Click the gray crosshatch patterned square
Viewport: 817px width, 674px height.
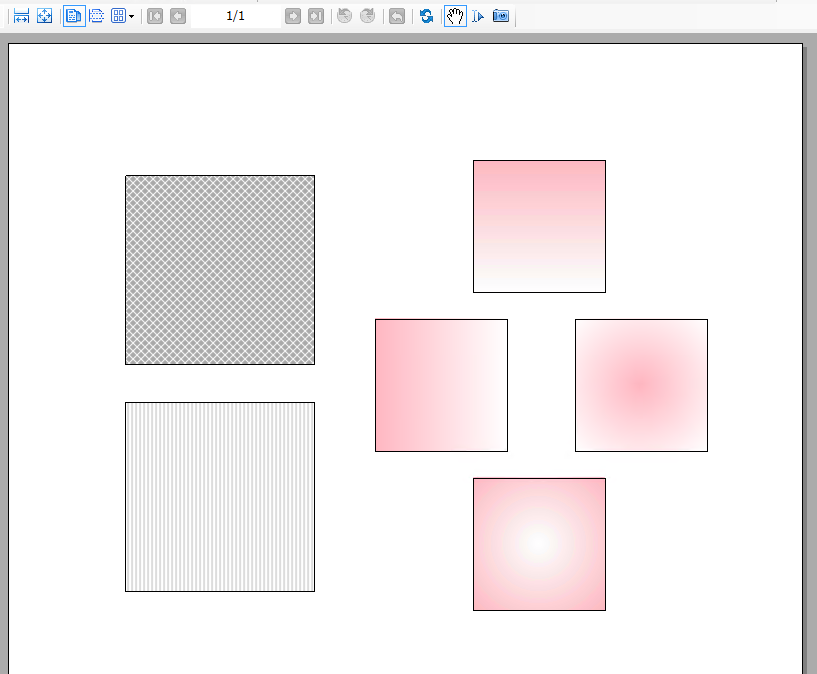220,270
